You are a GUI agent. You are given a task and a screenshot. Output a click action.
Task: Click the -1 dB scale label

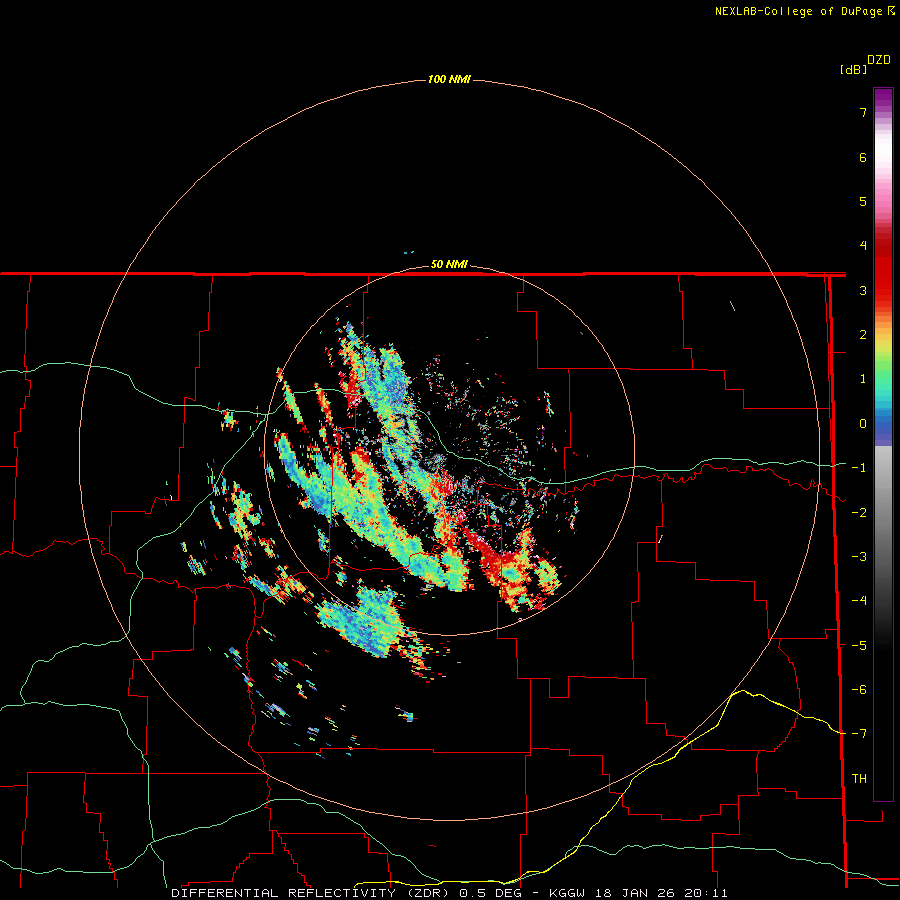coord(859,468)
